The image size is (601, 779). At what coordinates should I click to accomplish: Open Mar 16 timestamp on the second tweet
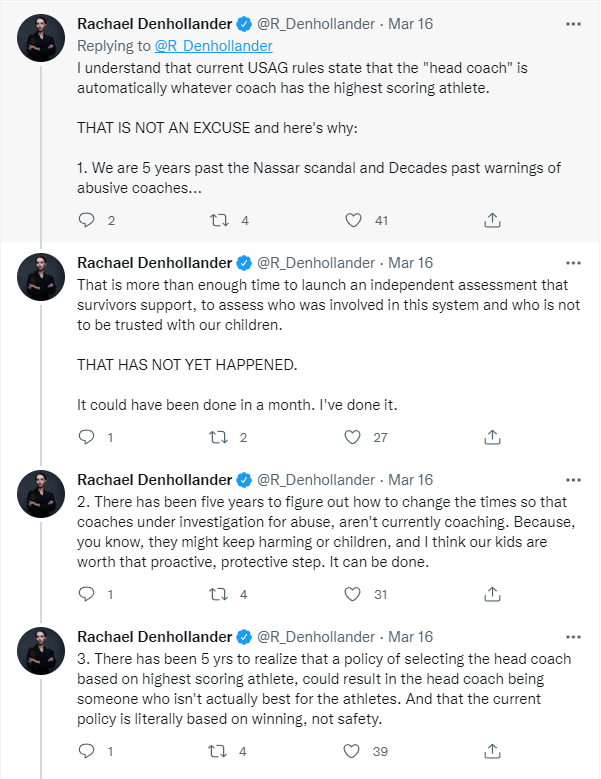point(410,263)
